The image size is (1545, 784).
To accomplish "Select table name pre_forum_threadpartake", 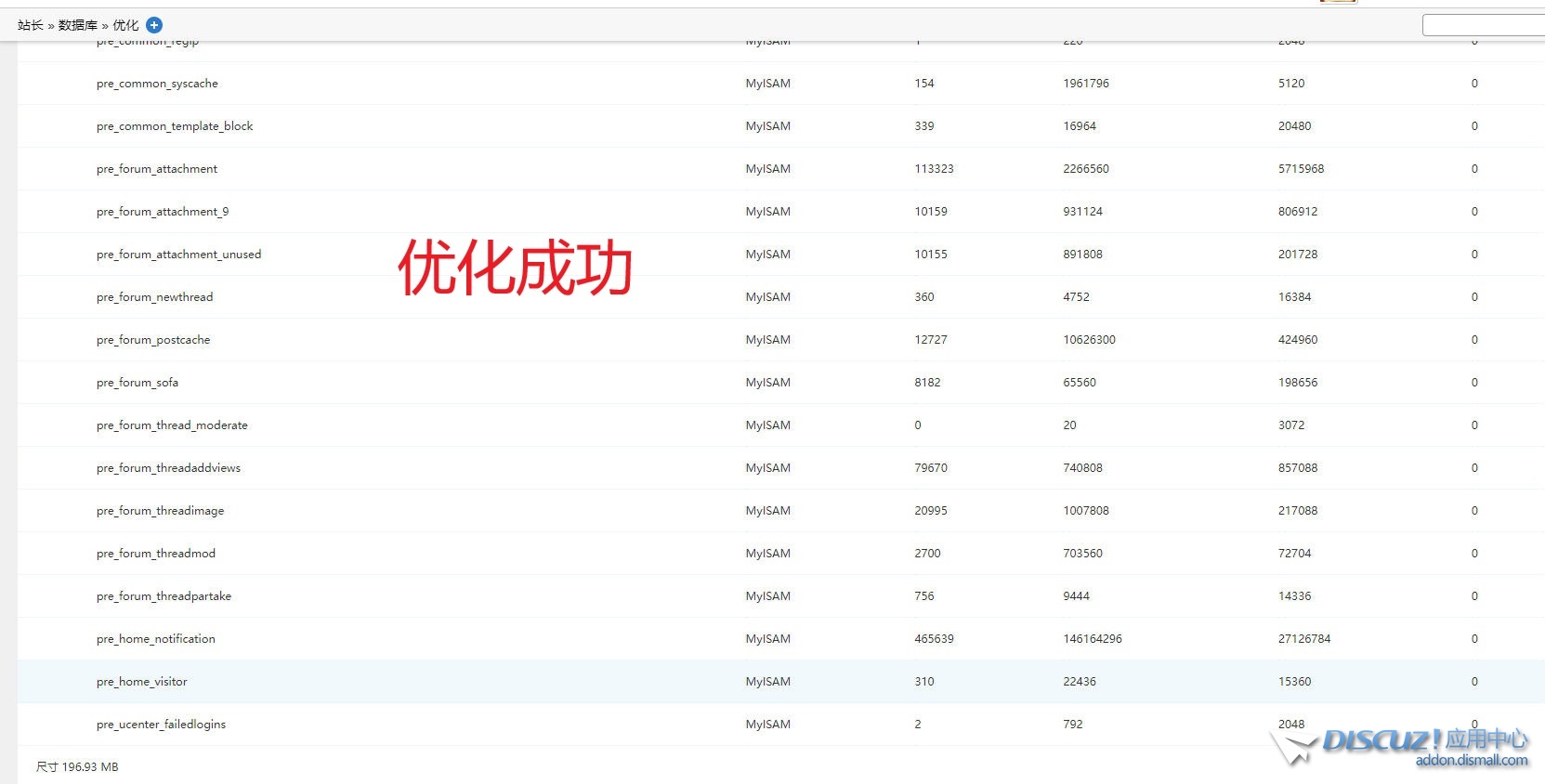I will [164, 596].
